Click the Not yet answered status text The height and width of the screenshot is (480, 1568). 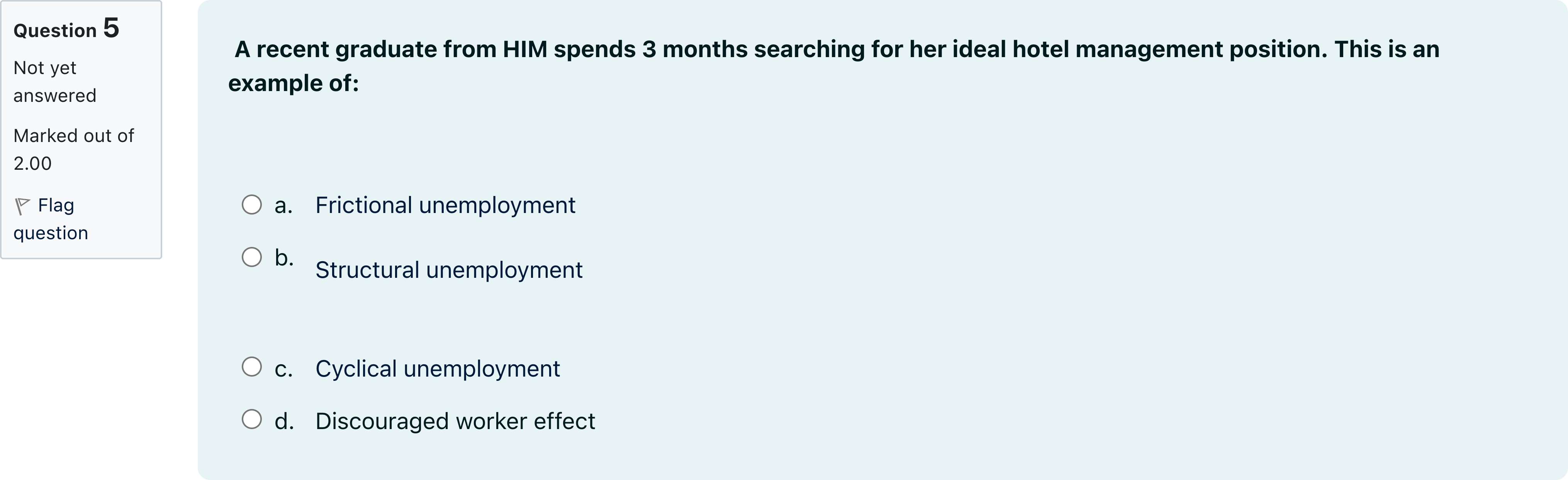[x=54, y=81]
